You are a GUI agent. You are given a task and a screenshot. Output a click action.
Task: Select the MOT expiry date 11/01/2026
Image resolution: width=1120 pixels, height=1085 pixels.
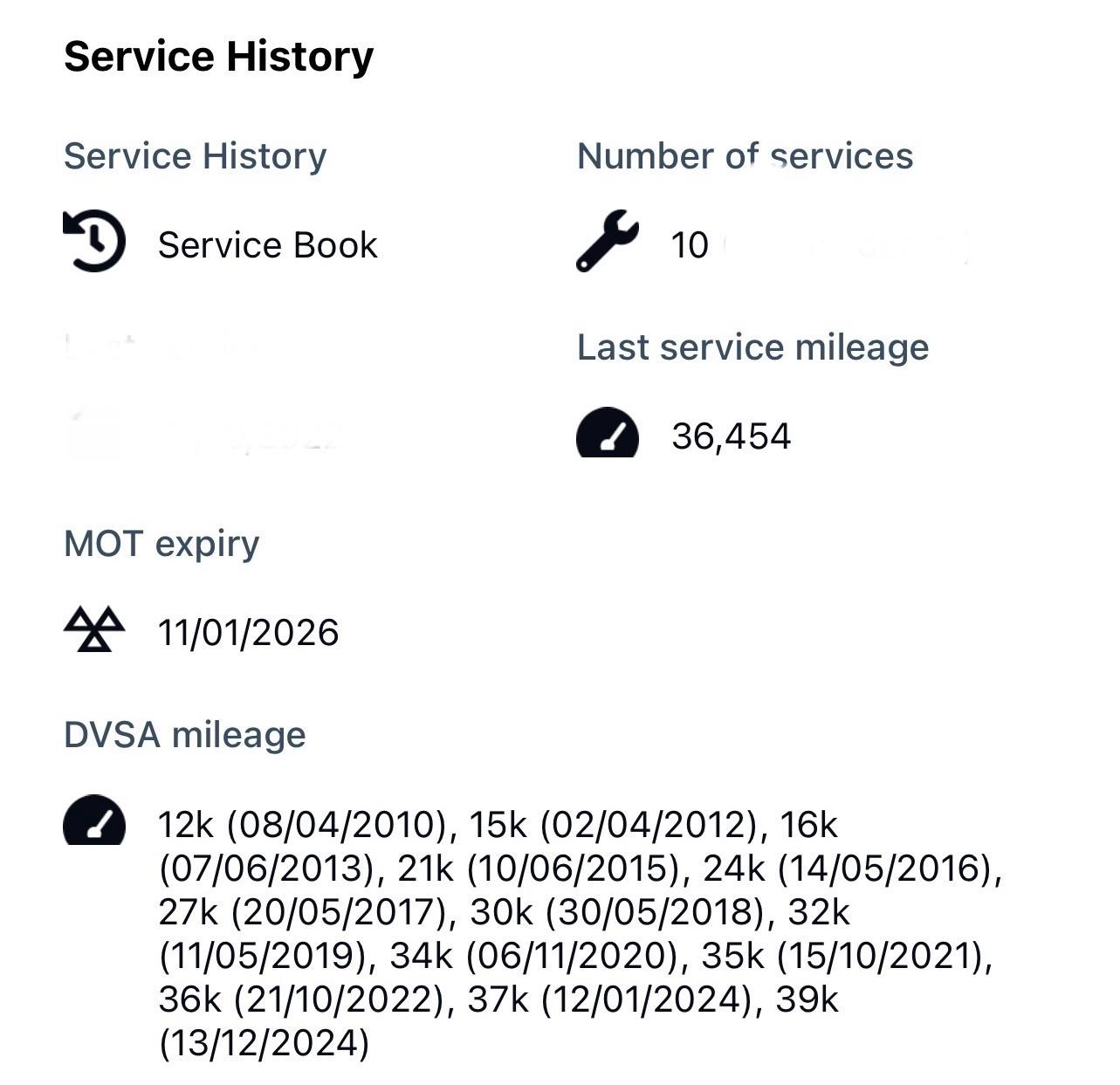[x=248, y=633]
